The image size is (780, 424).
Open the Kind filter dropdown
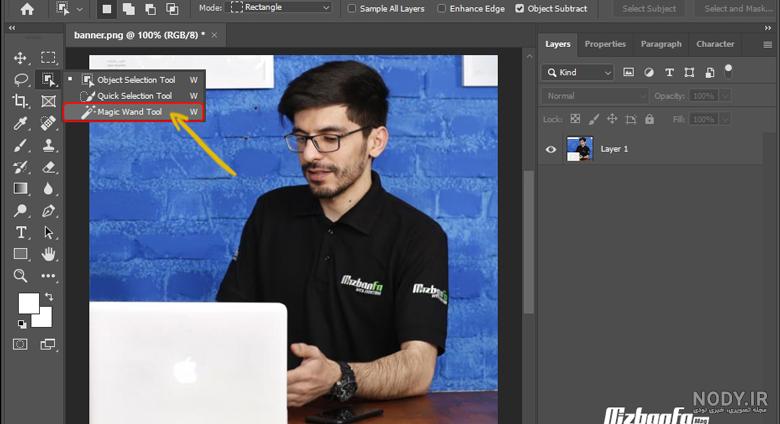tap(578, 73)
